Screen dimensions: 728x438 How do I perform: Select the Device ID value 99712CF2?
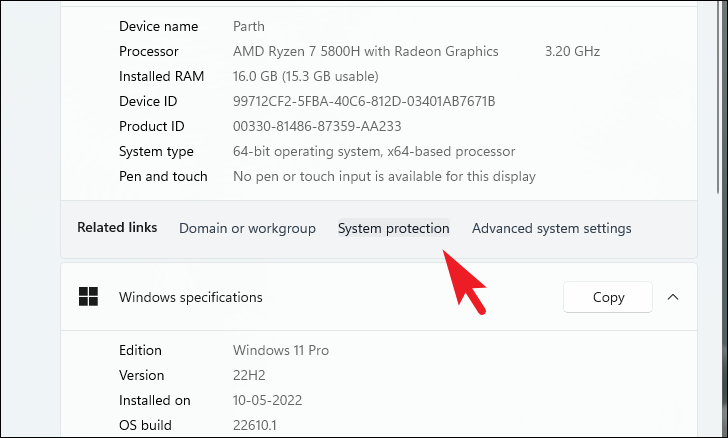pos(364,101)
